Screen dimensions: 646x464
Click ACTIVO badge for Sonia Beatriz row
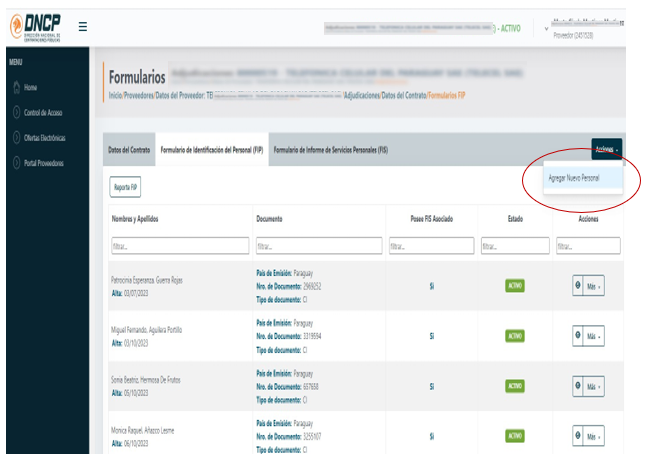coord(515,386)
